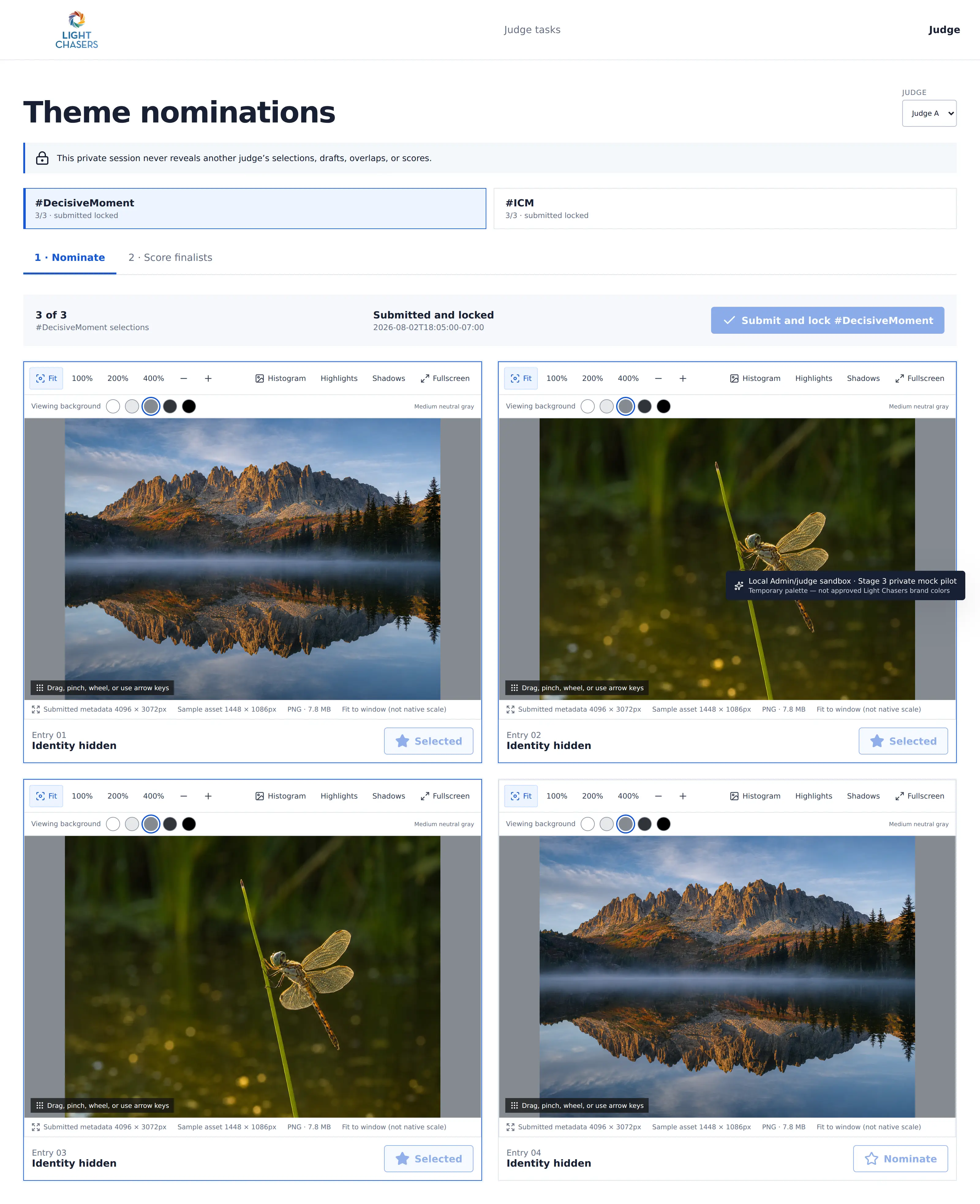Nominate Entry 04
Viewport: 980px width, 1204px height.
click(900, 1158)
